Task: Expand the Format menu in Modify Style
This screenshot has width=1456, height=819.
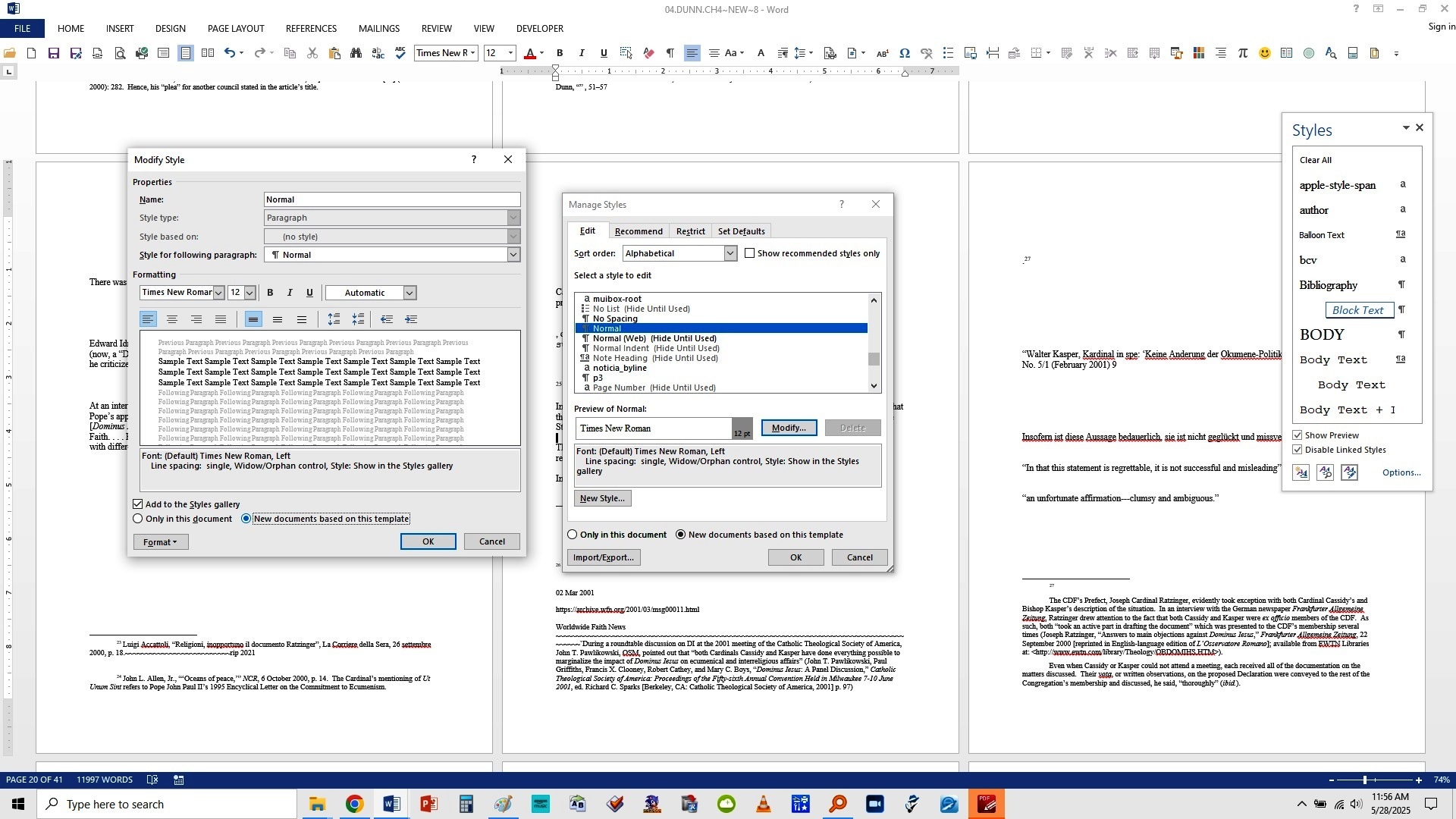Action: tap(160, 541)
